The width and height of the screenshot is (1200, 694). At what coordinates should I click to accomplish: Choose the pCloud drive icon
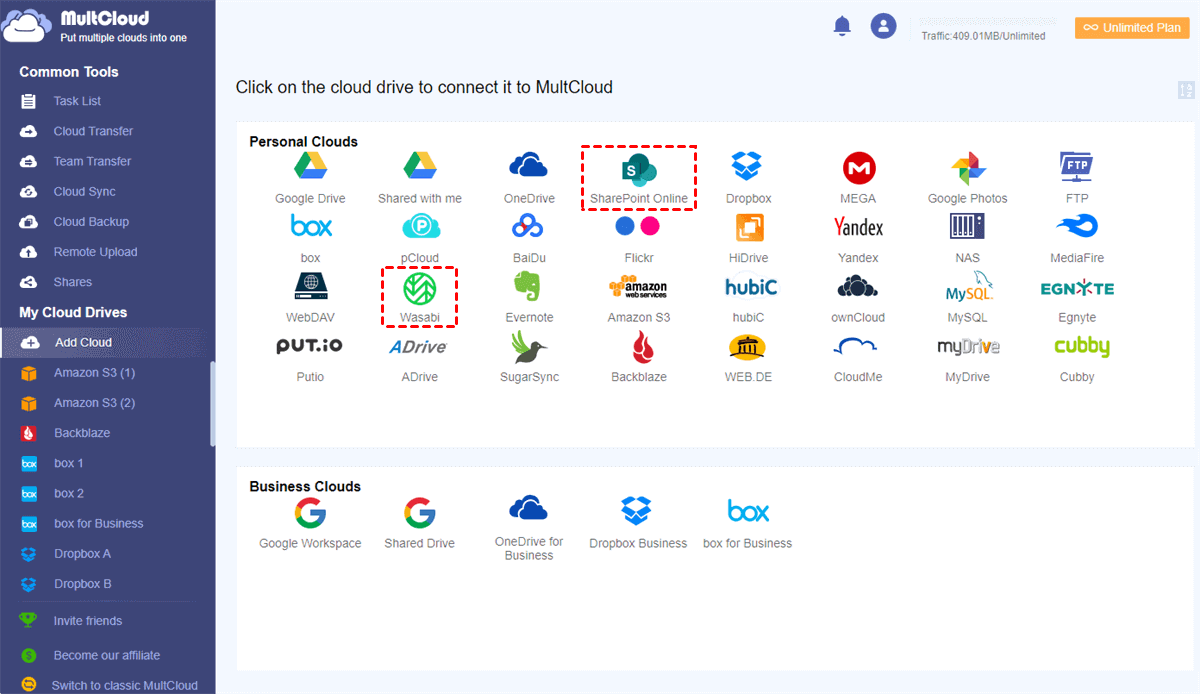tap(420, 228)
